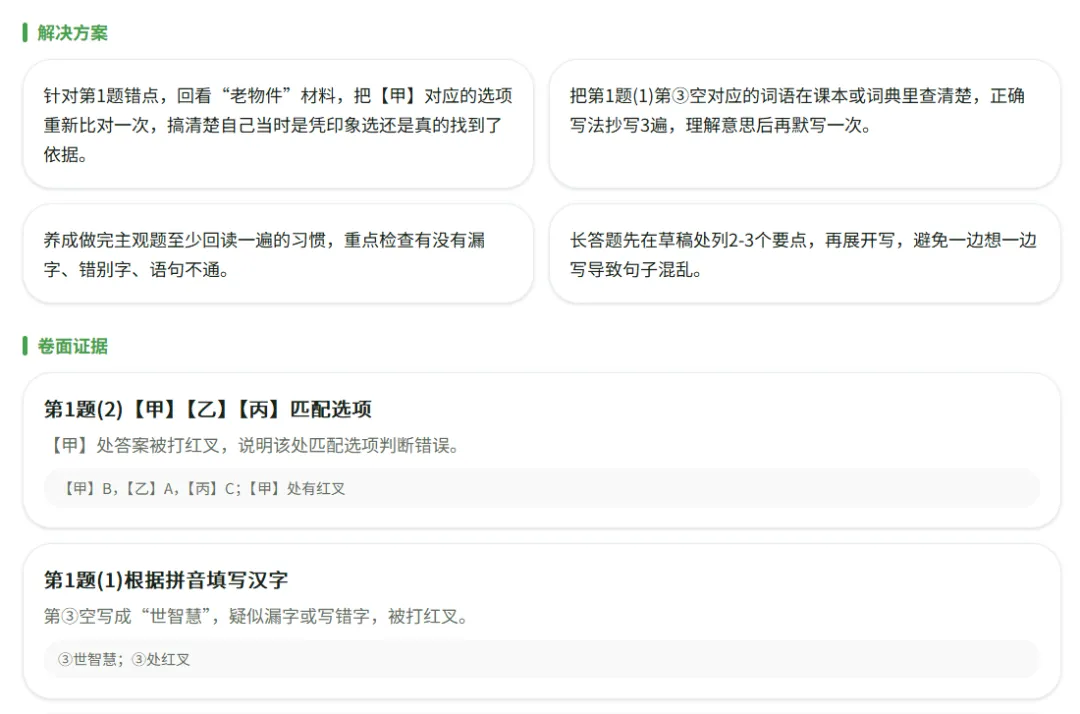Click evidence line 【甲】B,【乙】A,【丙】C
The image size is (1080, 714).
541,489
